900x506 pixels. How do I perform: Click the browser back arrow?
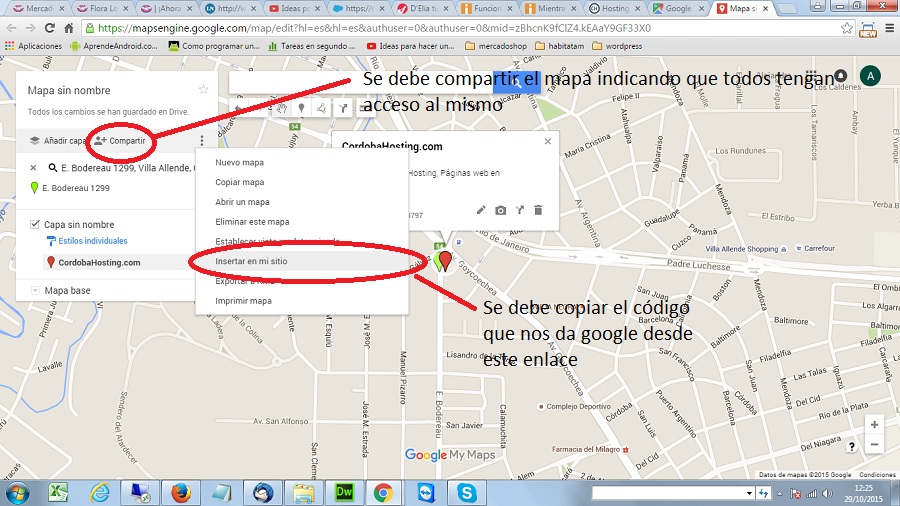click(x=11, y=28)
